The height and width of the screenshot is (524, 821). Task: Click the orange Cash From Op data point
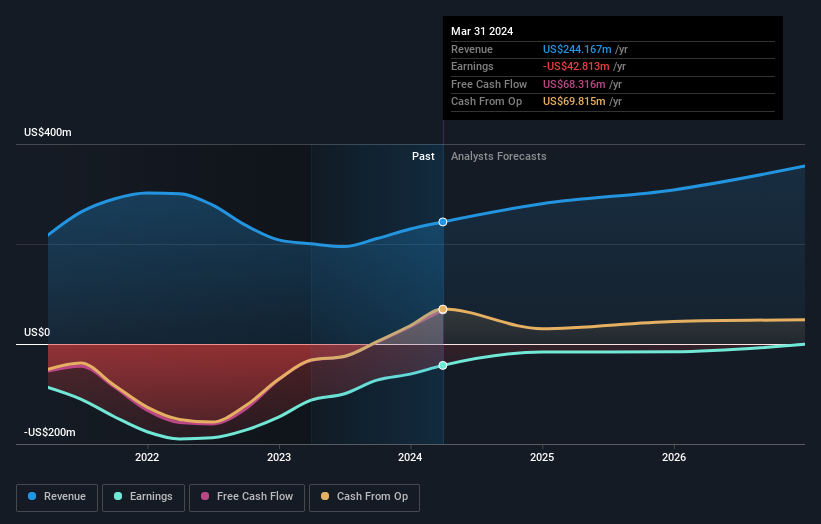pos(443,309)
